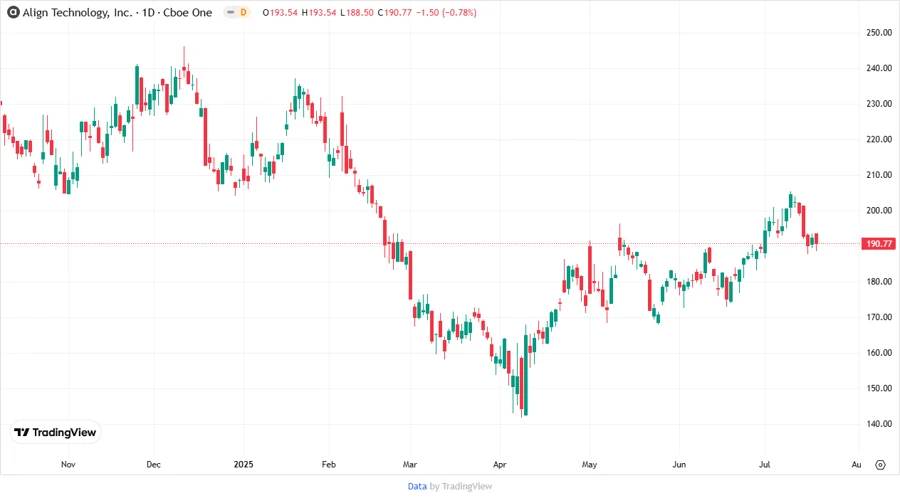Click the 150.00 price axis label
The height and width of the screenshot is (498, 900).
pos(879,388)
